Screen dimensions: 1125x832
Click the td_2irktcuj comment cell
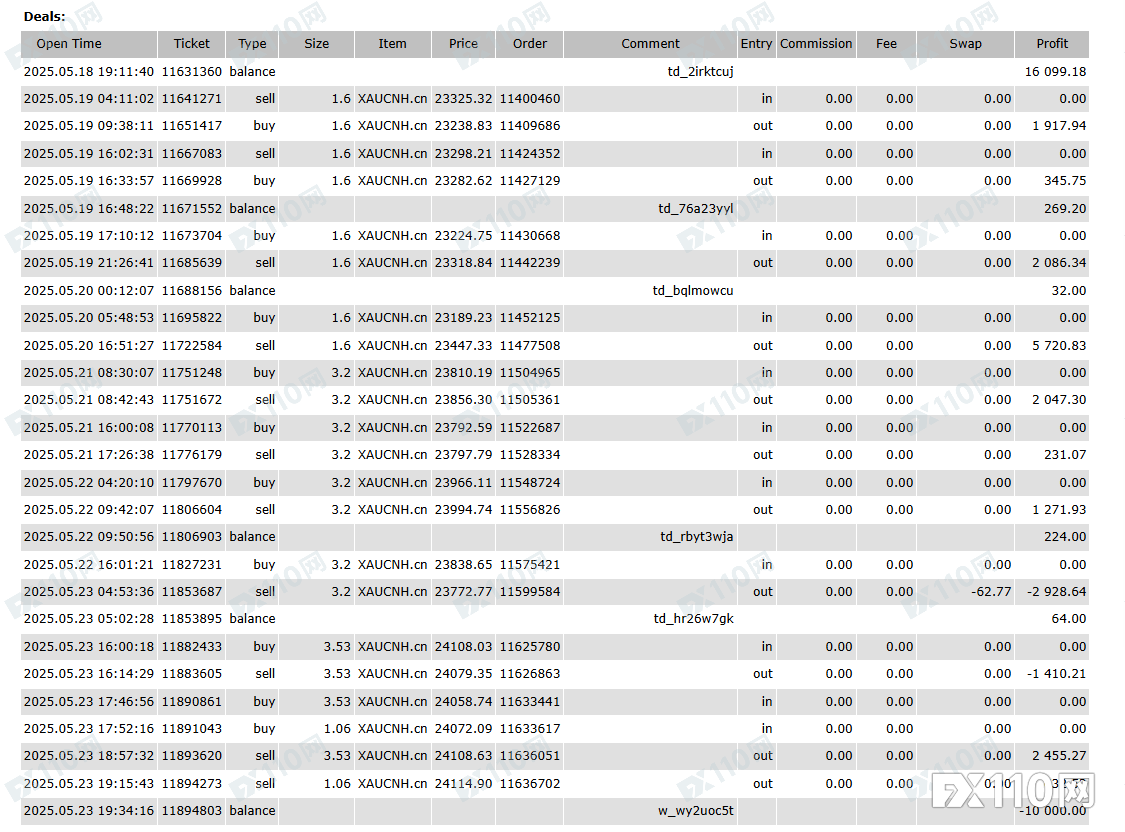(x=700, y=72)
